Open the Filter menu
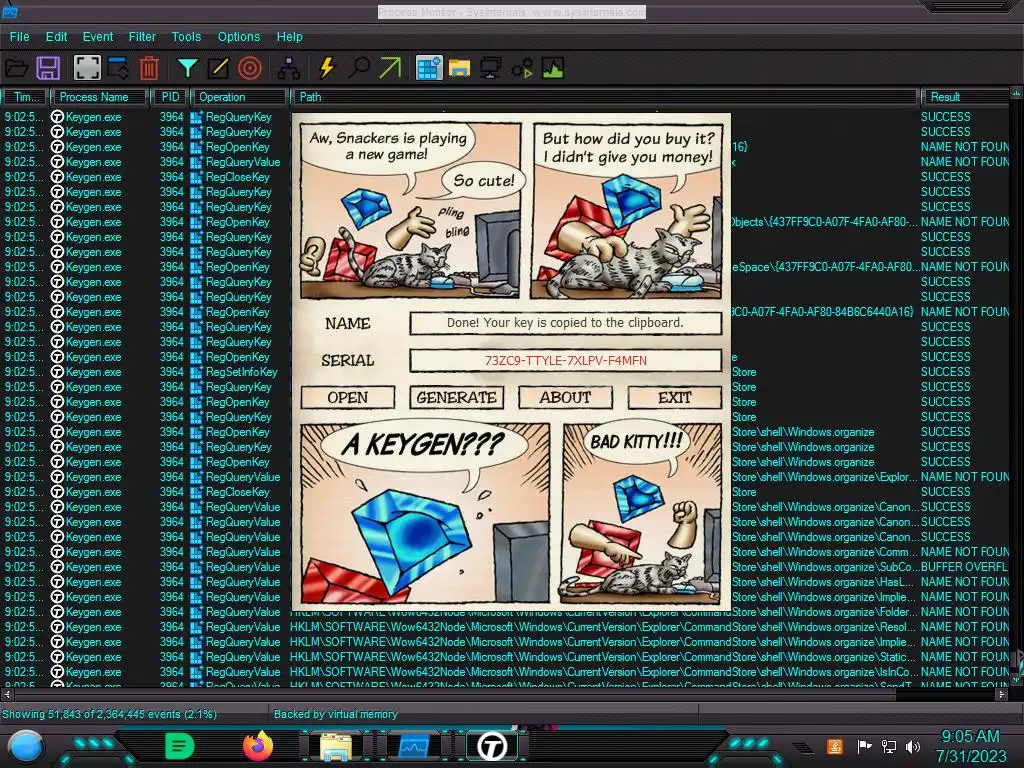1024x768 pixels. tap(142, 37)
